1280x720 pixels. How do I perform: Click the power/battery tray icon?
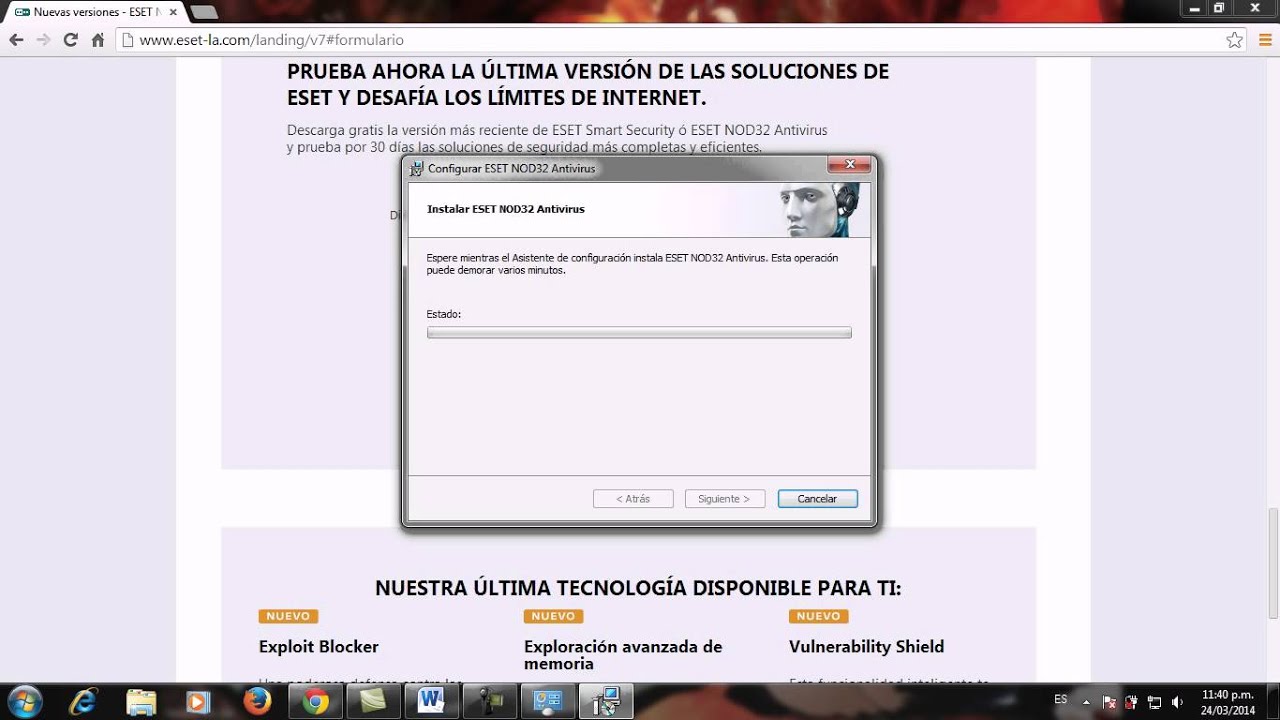(x=1131, y=702)
